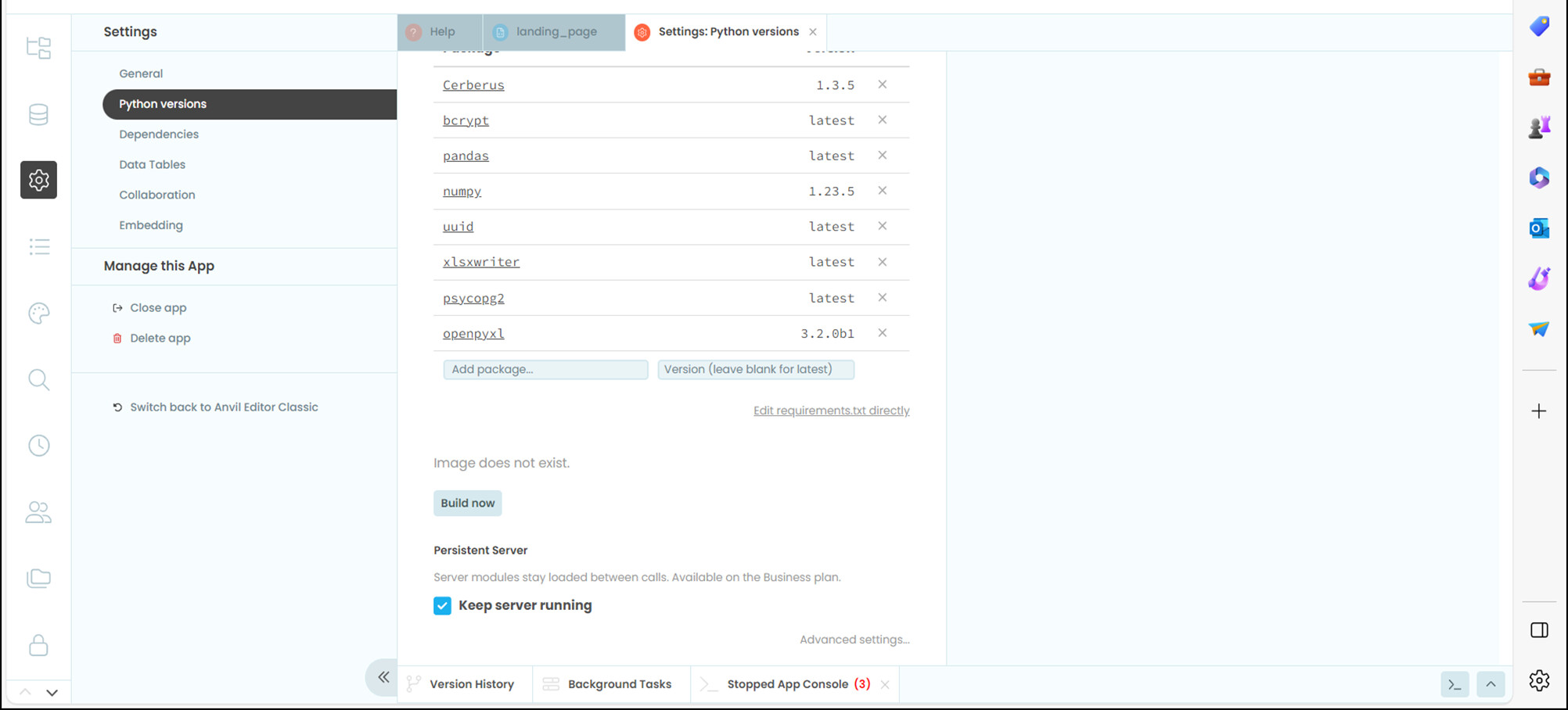Collapse the sidebar with double chevron
Image resolution: width=1568 pixels, height=710 pixels.
coord(383,677)
